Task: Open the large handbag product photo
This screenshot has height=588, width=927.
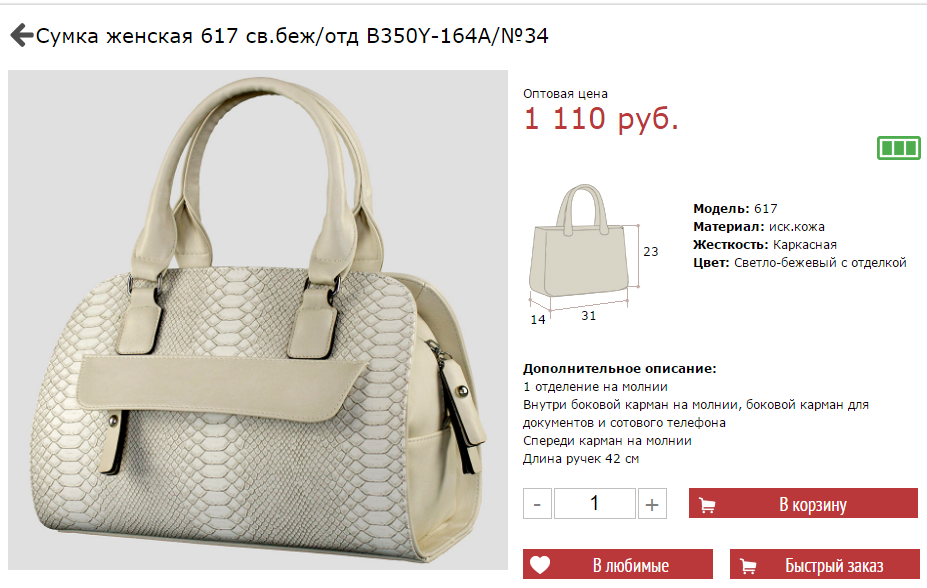Action: (258, 320)
